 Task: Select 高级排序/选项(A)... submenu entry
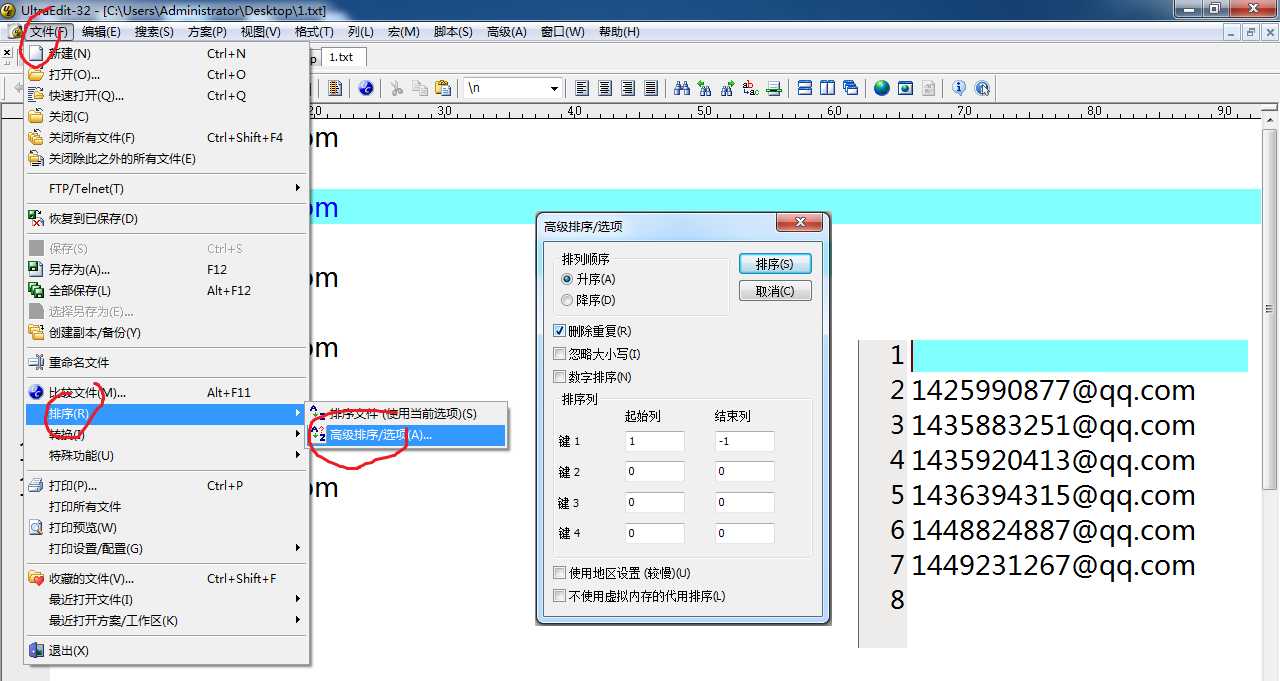coord(407,436)
